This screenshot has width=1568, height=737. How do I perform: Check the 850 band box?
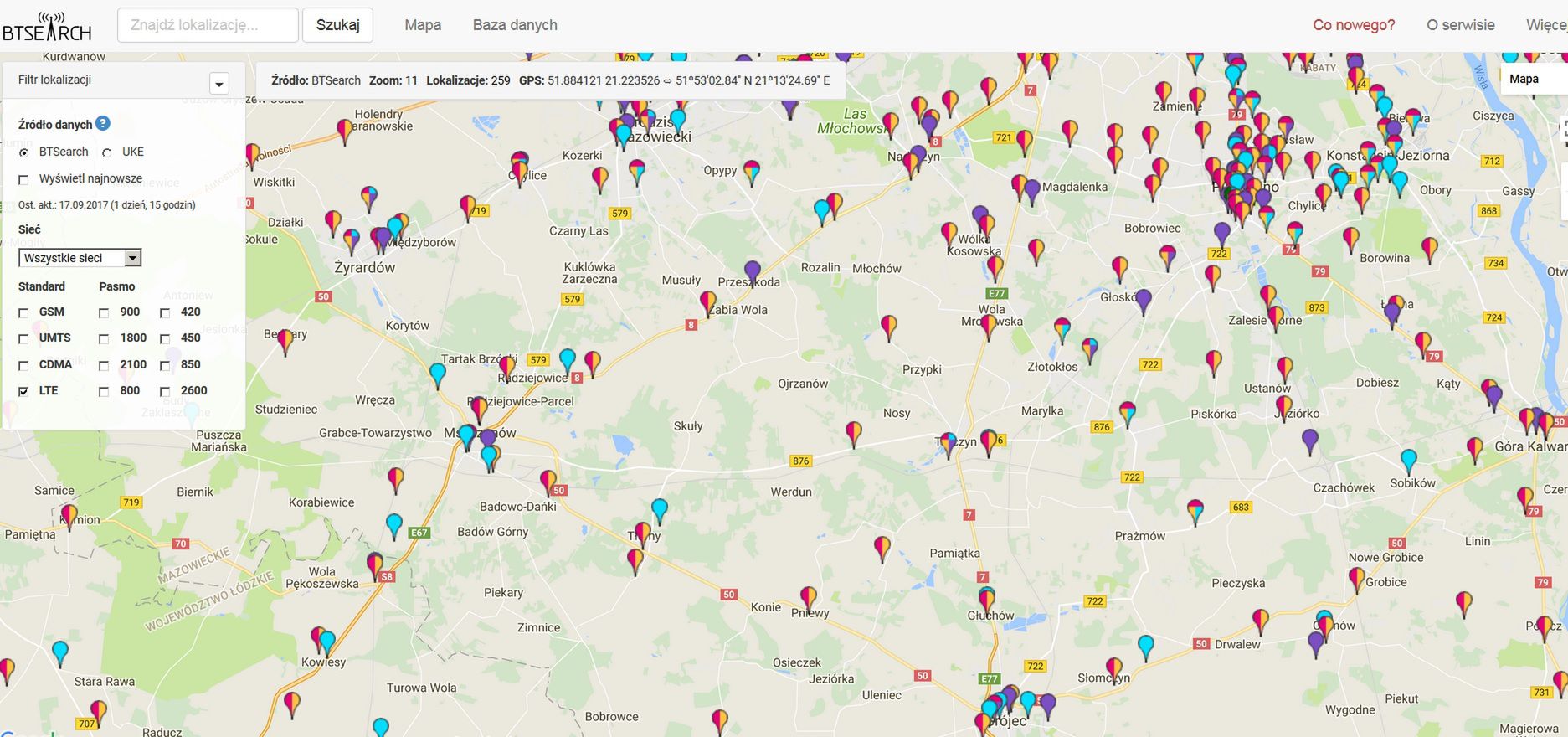coord(165,365)
